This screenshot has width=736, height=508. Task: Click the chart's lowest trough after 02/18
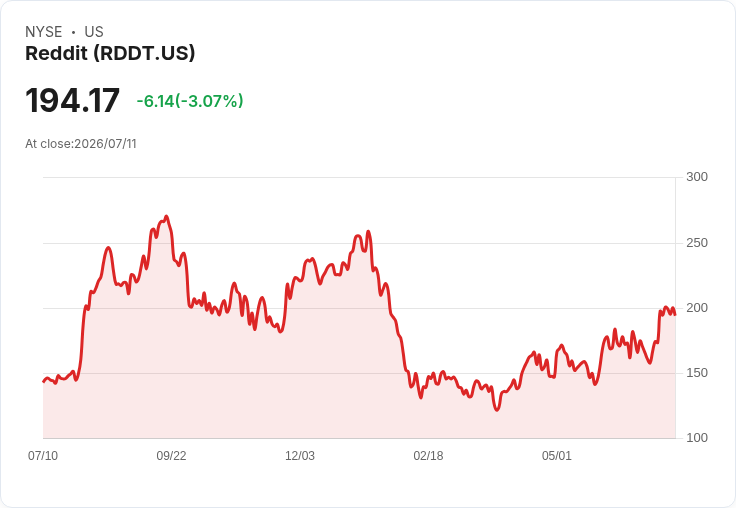click(x=497, y=410)
